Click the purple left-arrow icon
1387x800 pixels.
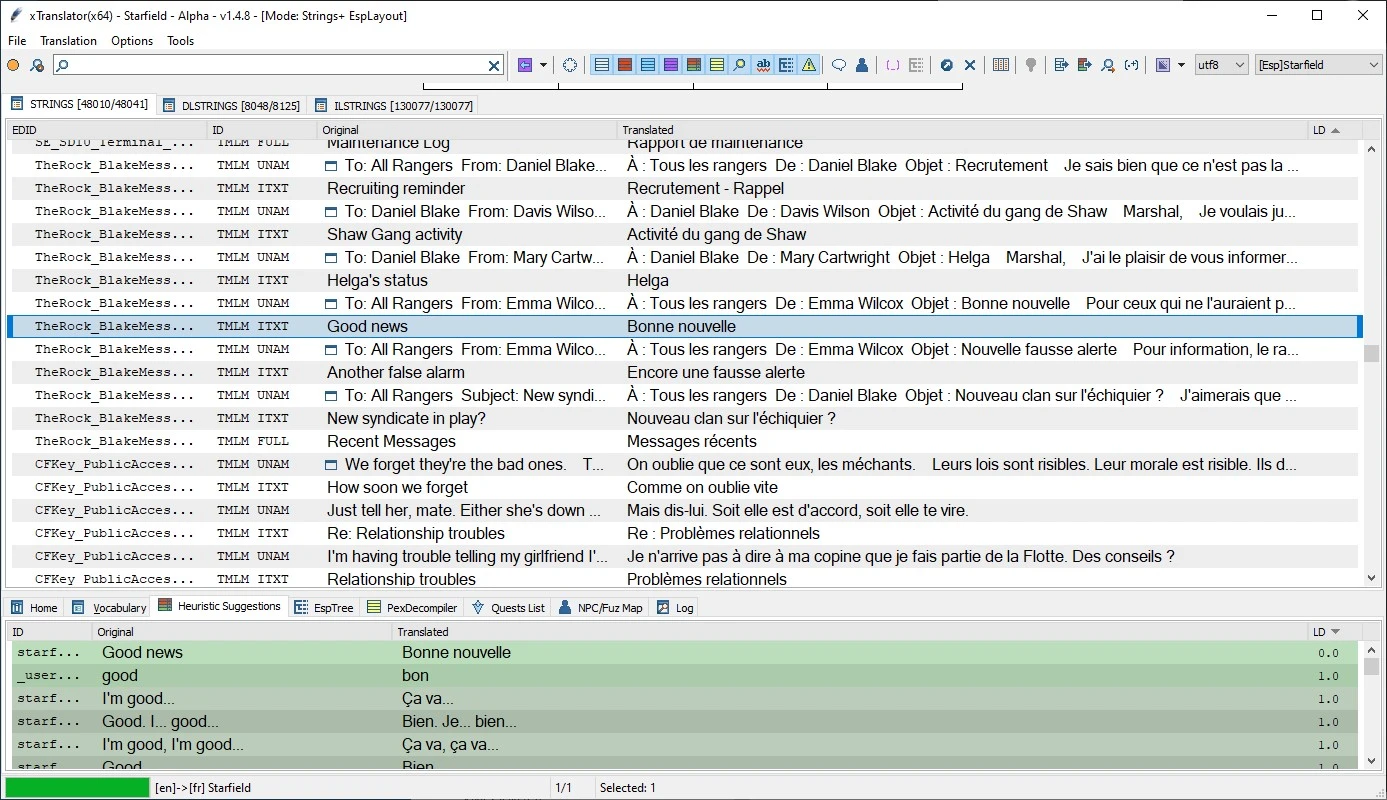[525, 65]
